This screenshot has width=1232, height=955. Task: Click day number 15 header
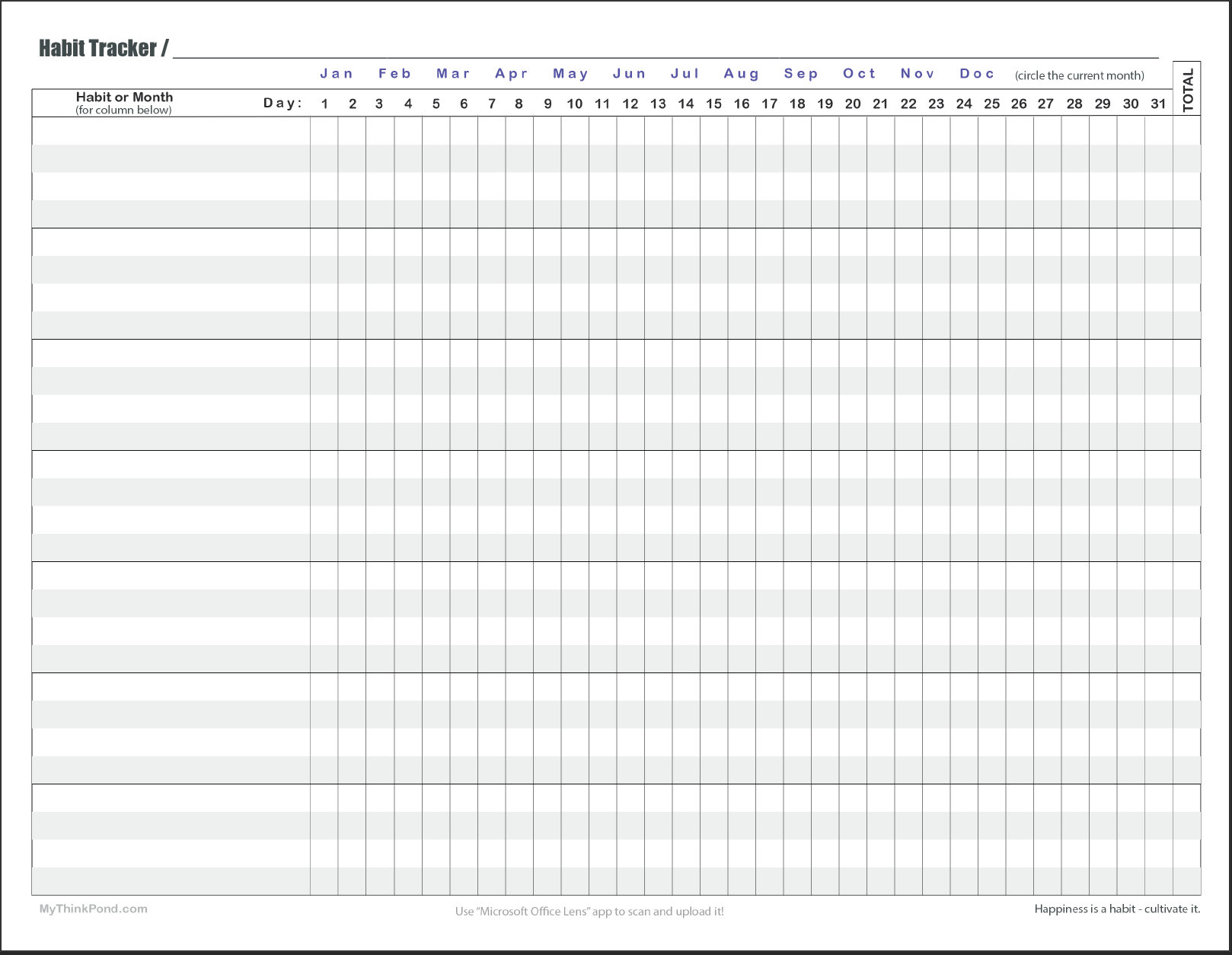(713, 104)
